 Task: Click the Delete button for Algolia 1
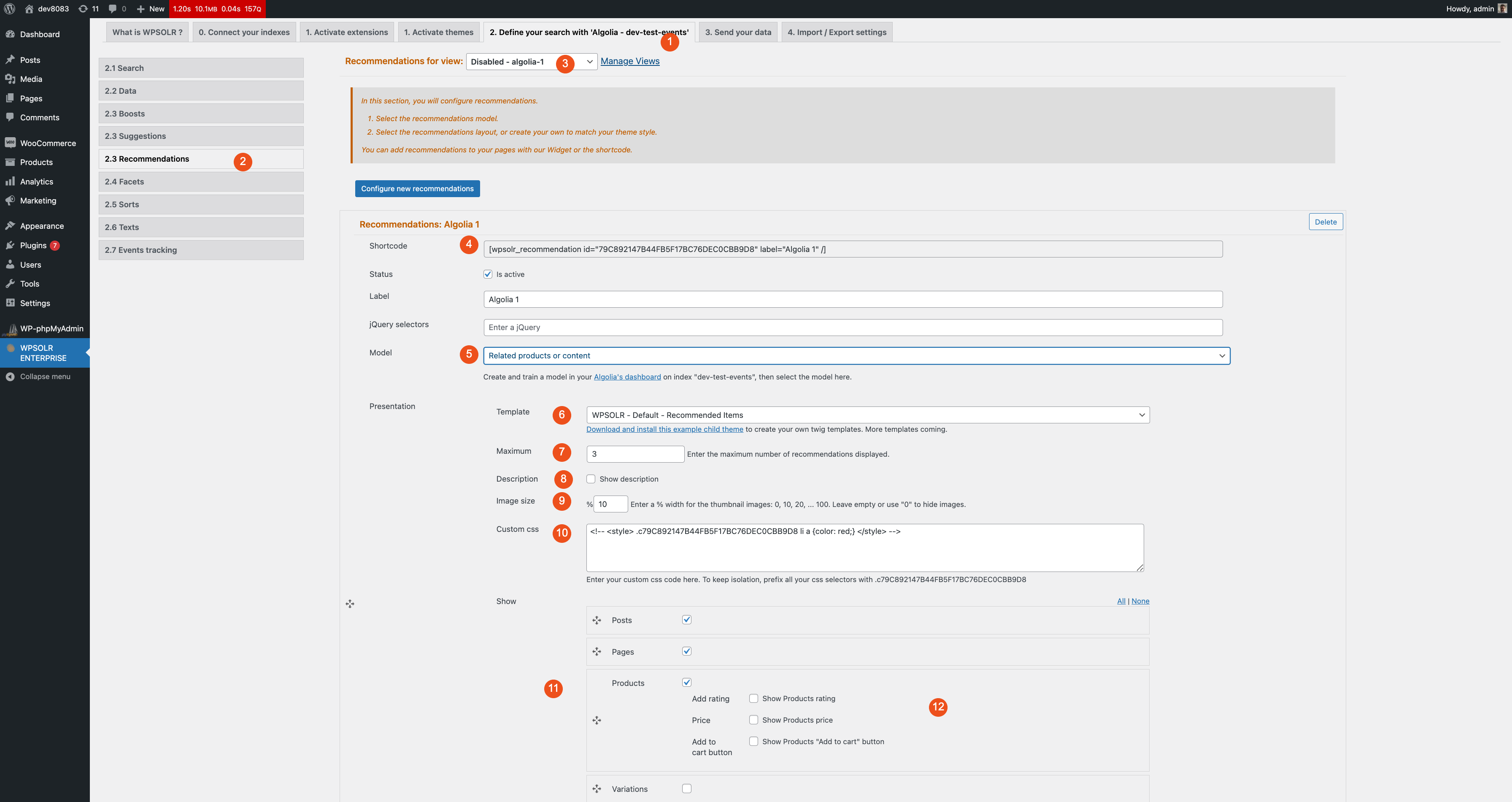coord(1326,222)
